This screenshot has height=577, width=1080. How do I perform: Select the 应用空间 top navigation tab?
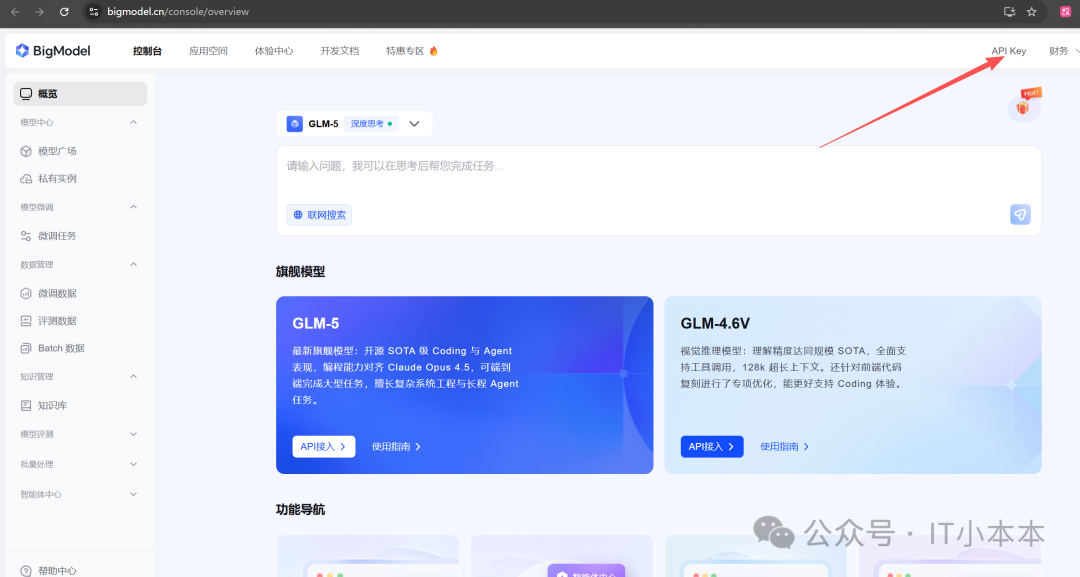point(208,51)
